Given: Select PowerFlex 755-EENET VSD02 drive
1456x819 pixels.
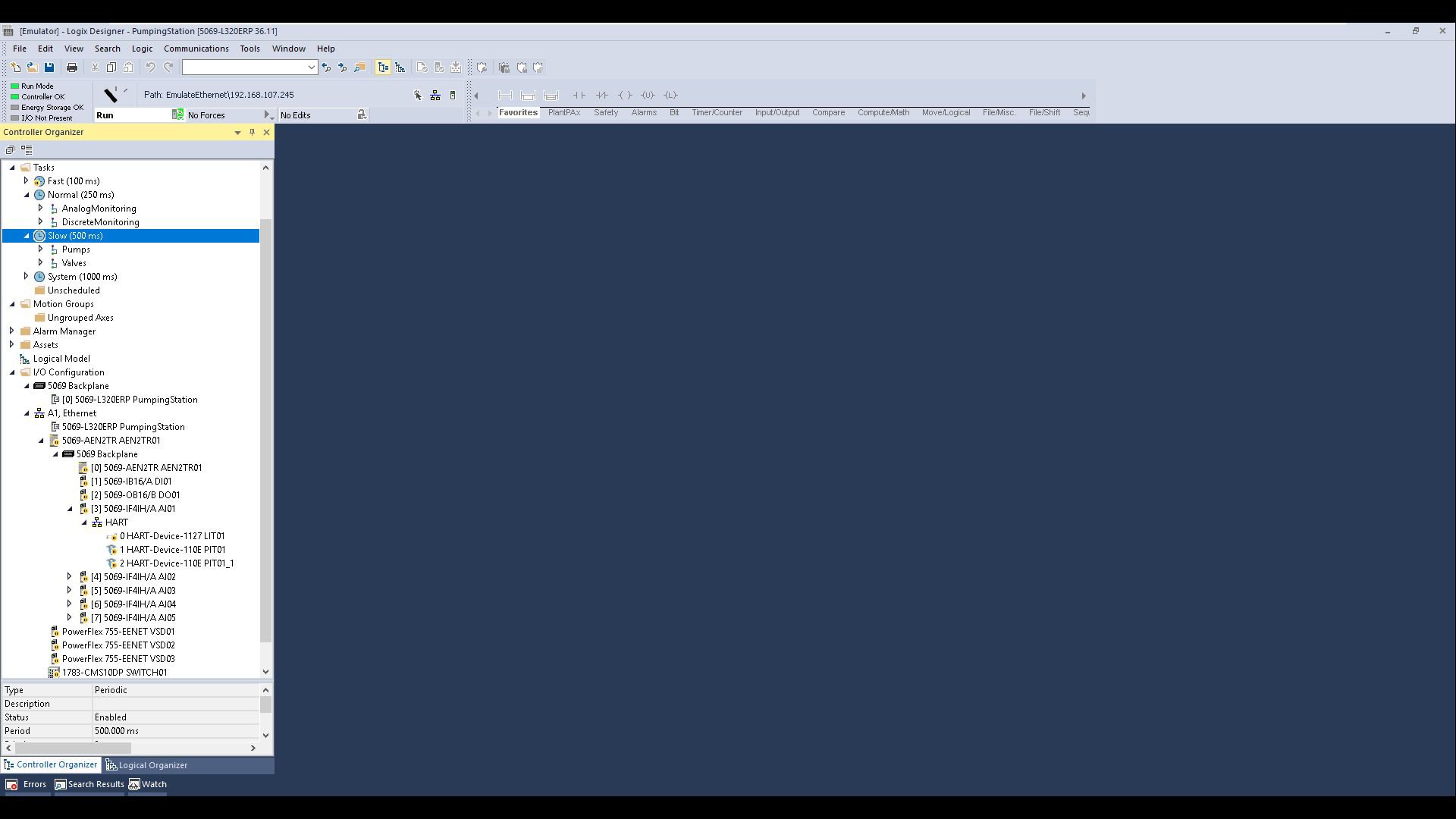Looking at the screenshot, I should (x=118, y=645).
